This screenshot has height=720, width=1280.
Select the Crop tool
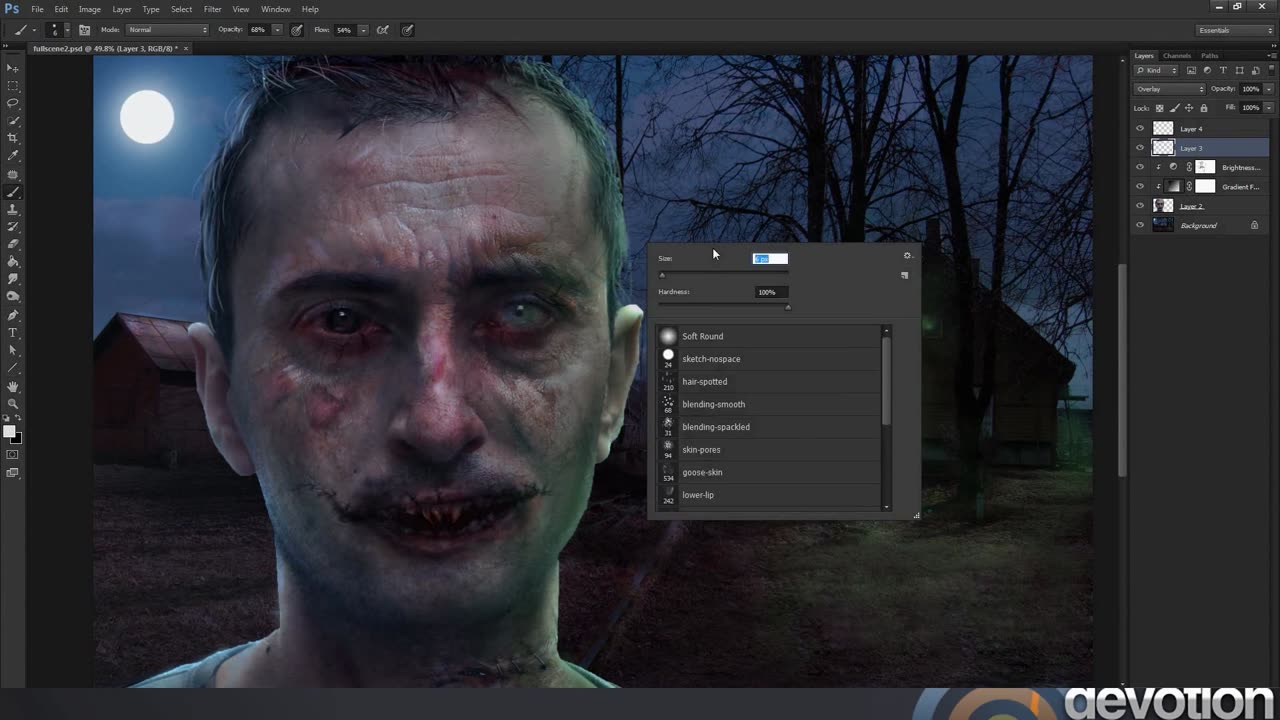13,138
